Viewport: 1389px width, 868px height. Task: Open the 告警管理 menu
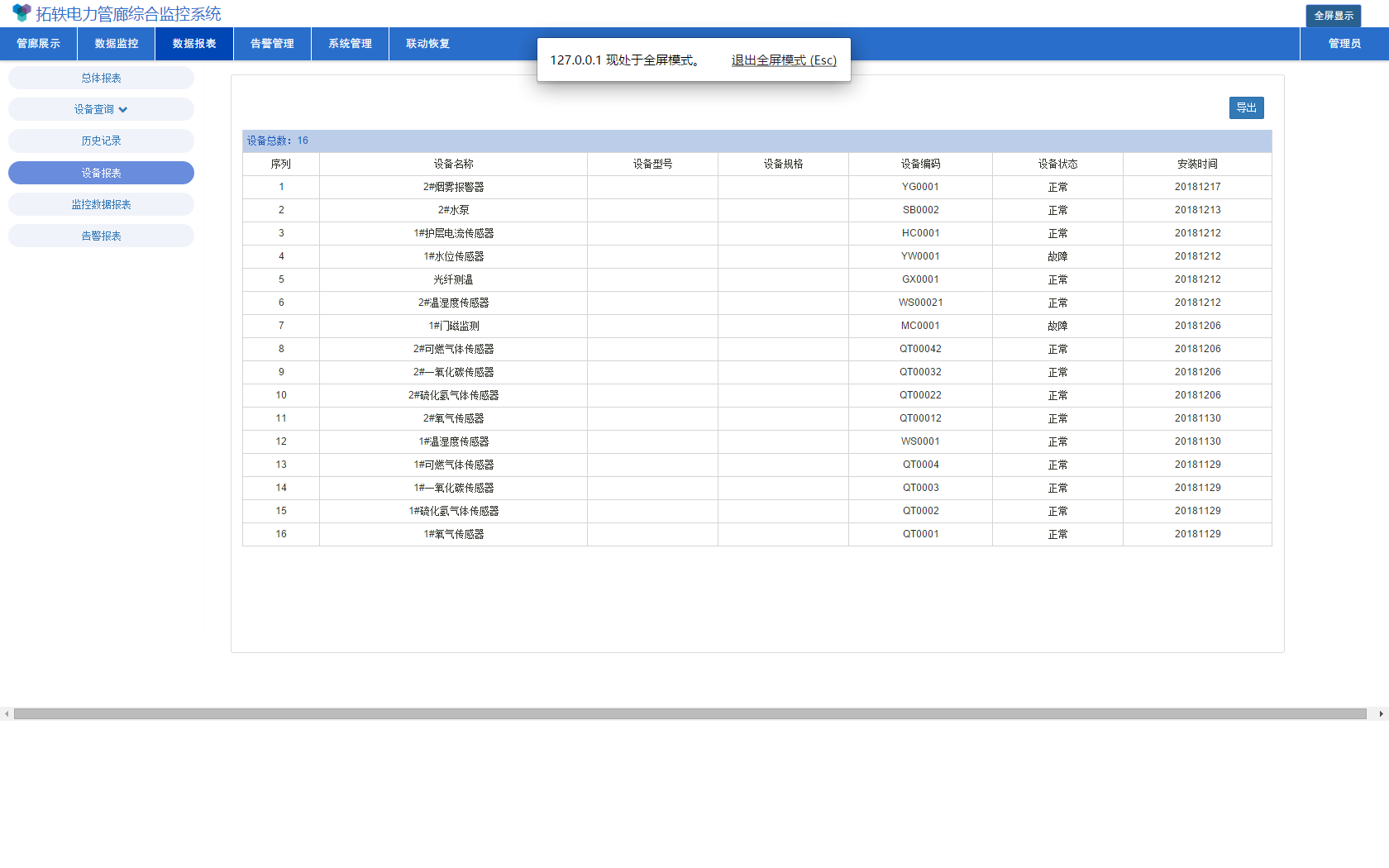[272, 44]
